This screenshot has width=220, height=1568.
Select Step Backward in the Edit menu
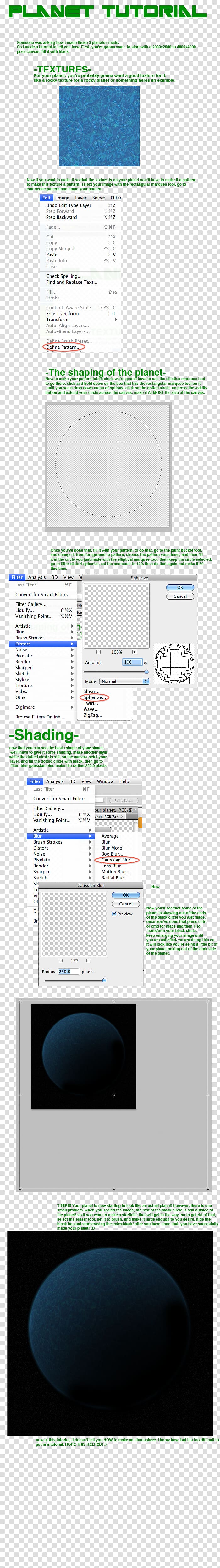pyautogui.click(x=62, y=217)
